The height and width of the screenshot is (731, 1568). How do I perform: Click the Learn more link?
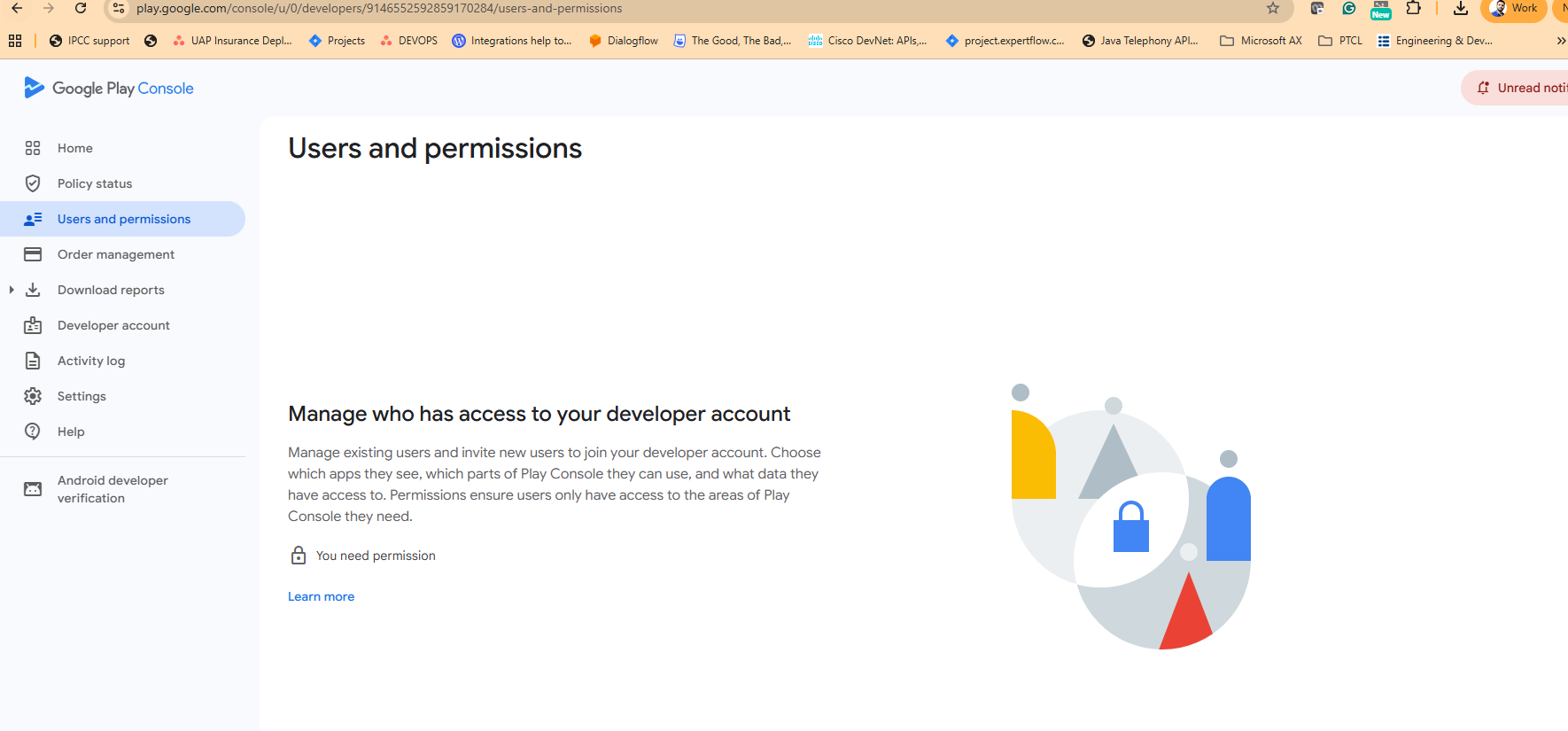tap(321, 596)
